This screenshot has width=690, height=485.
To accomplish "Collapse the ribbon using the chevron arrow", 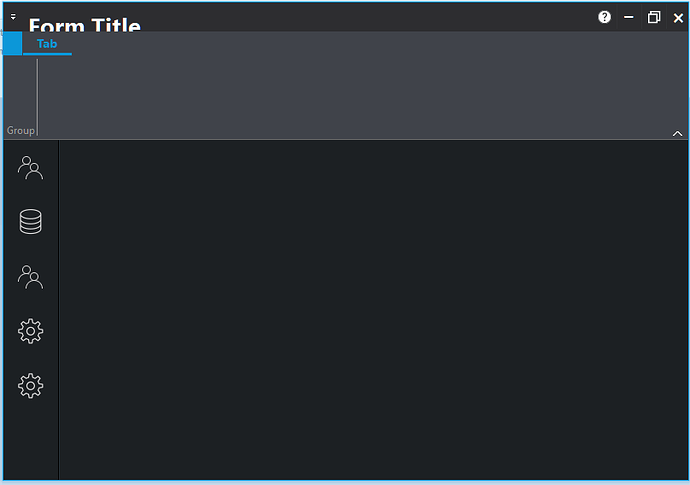I will [677, 133].
